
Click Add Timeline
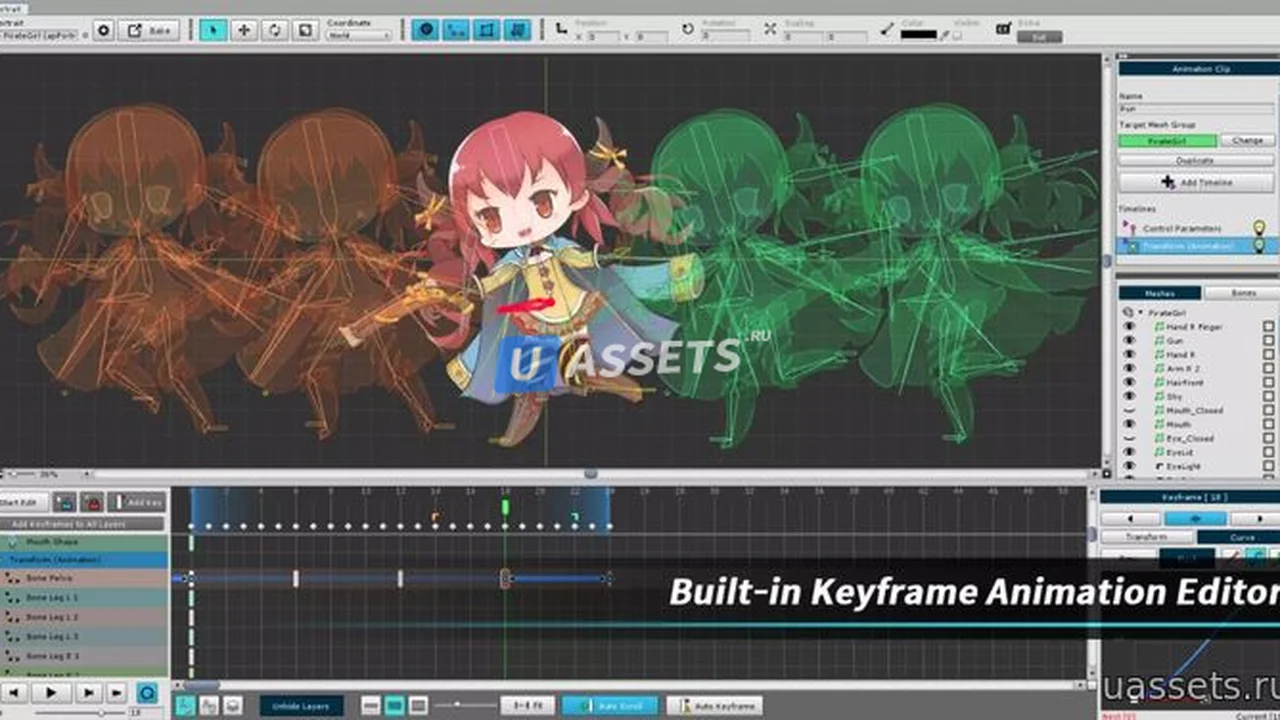[x=1196, y=183]
